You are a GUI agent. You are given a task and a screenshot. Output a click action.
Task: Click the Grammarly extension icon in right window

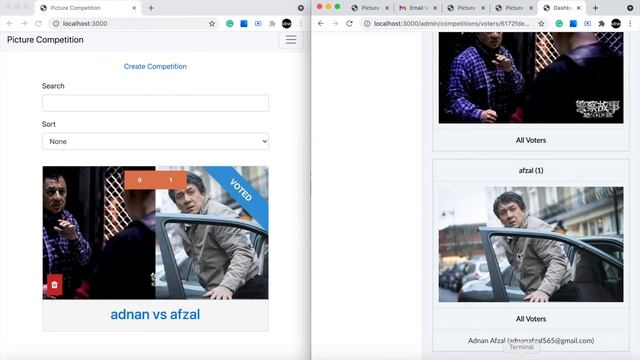pyautogui.click(x=559, y=24)
